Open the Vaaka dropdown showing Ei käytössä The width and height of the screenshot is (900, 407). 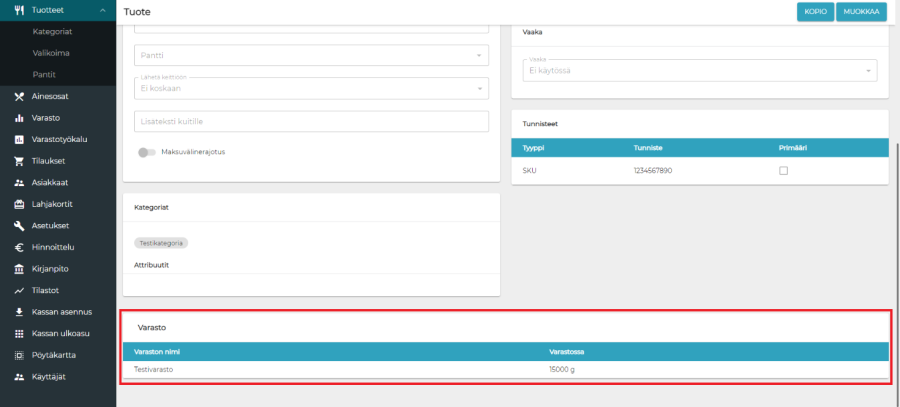tap(698, 70)
